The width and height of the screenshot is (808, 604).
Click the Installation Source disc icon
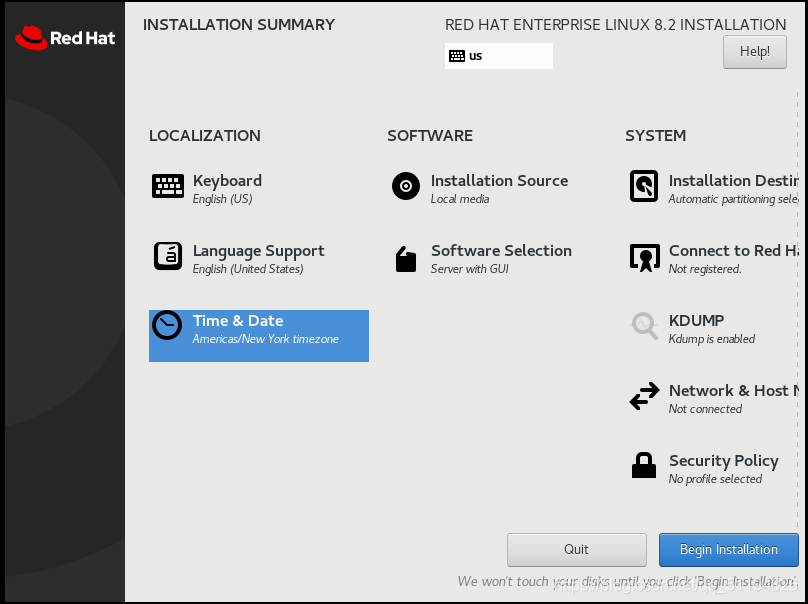pyautogui.click(x=406, y=186)
